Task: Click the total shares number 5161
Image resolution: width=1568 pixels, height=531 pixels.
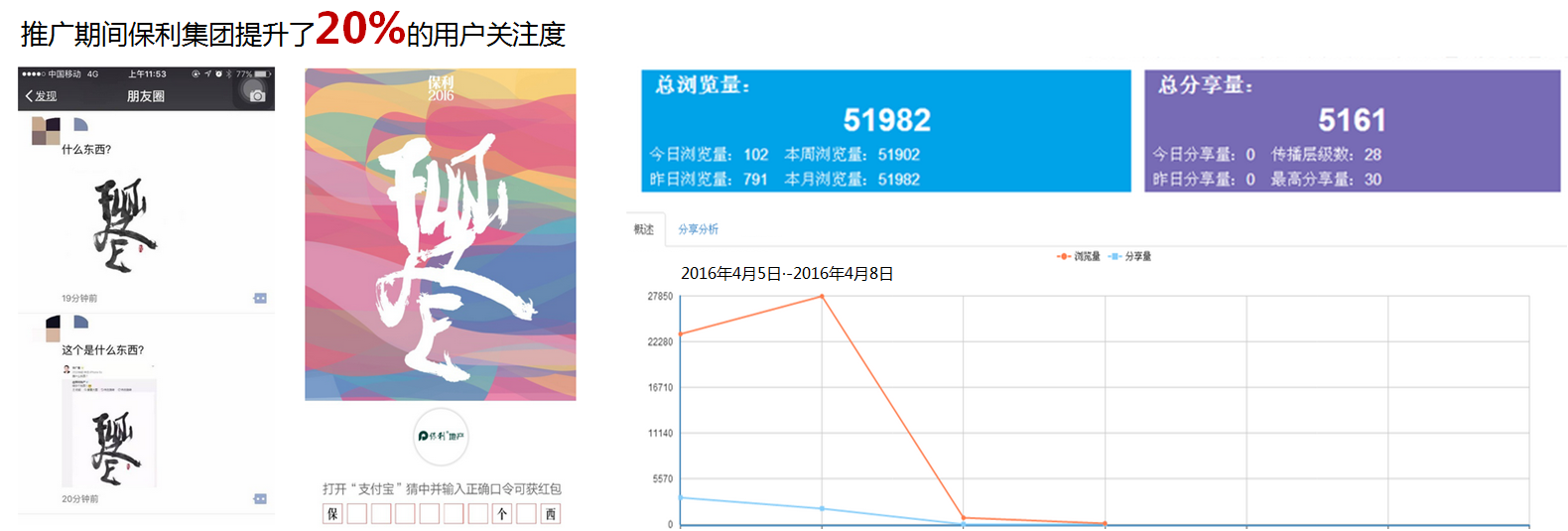Action: (1352, 120)
